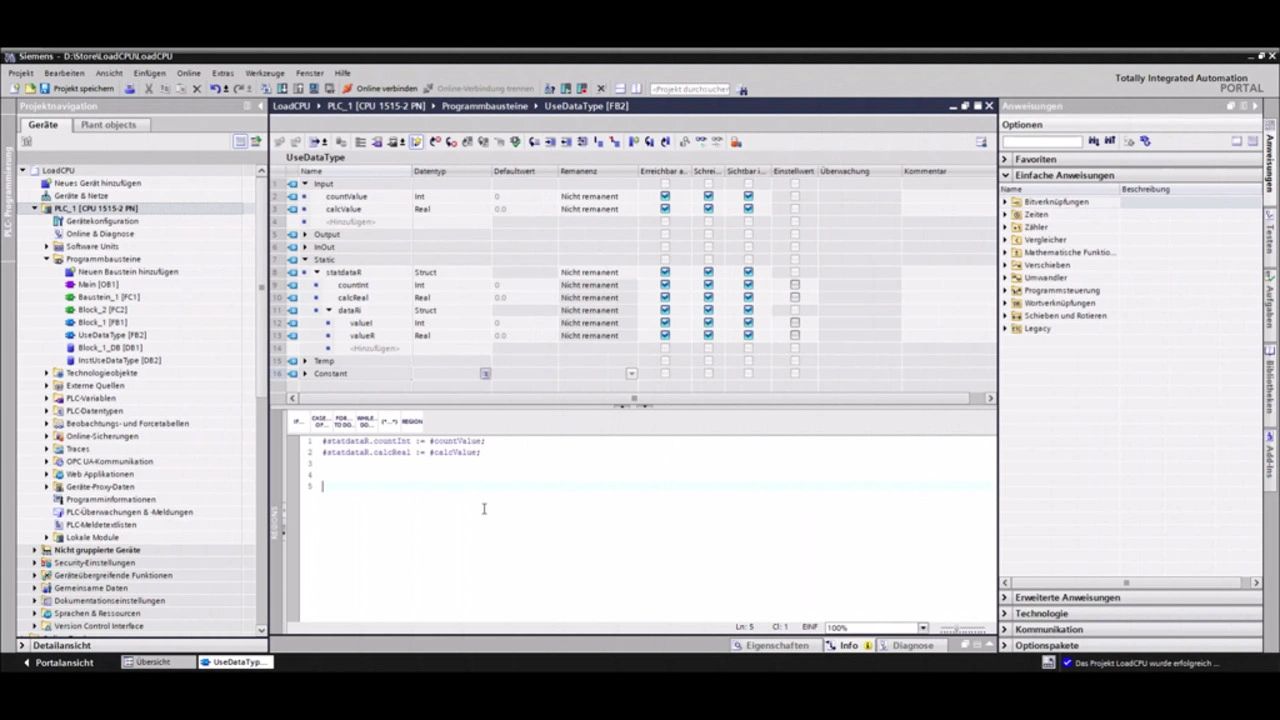Open the editor zoom percentage dropdown

(923, 628)
